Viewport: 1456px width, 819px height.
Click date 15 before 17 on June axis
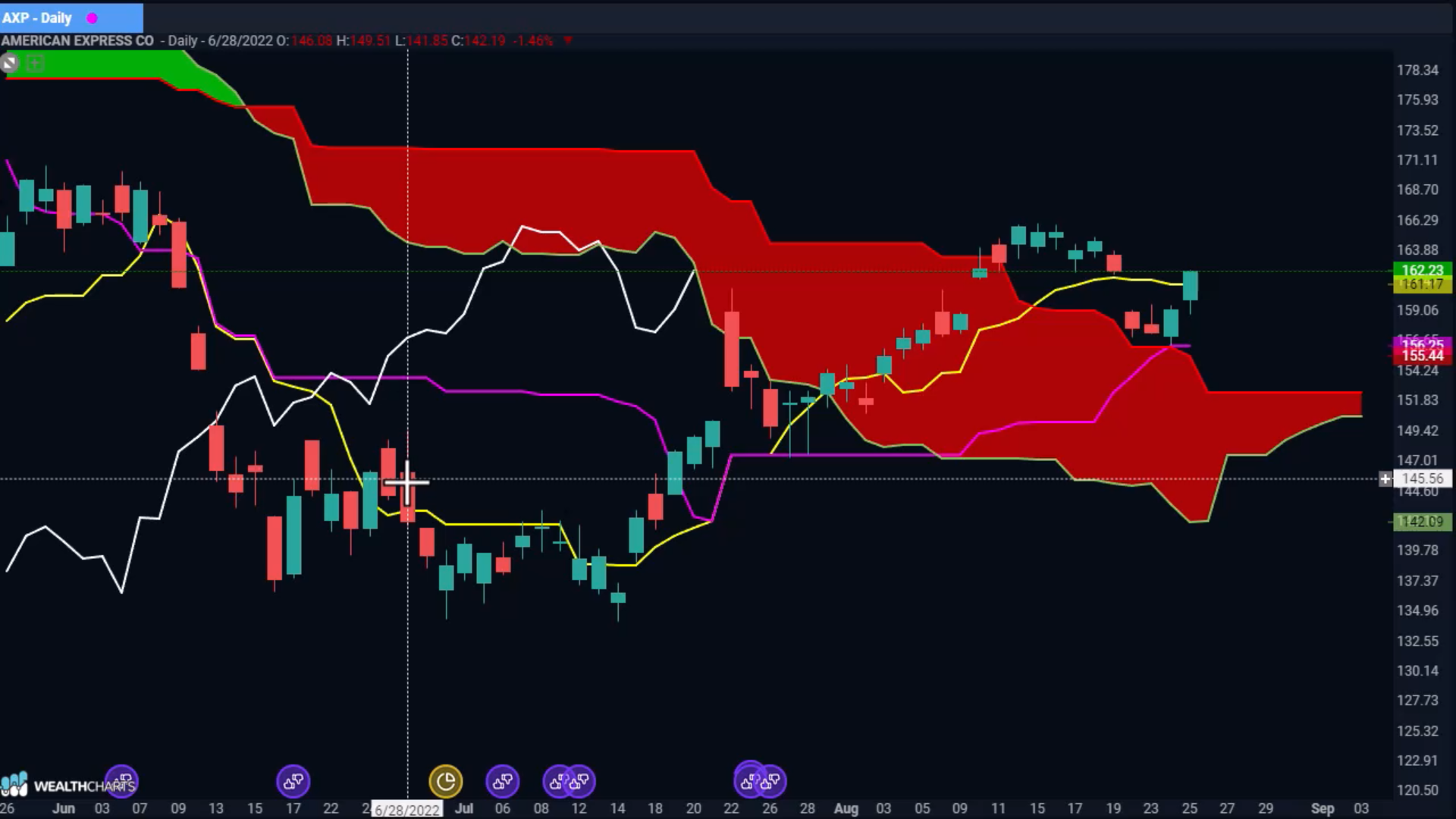(255, 808)
